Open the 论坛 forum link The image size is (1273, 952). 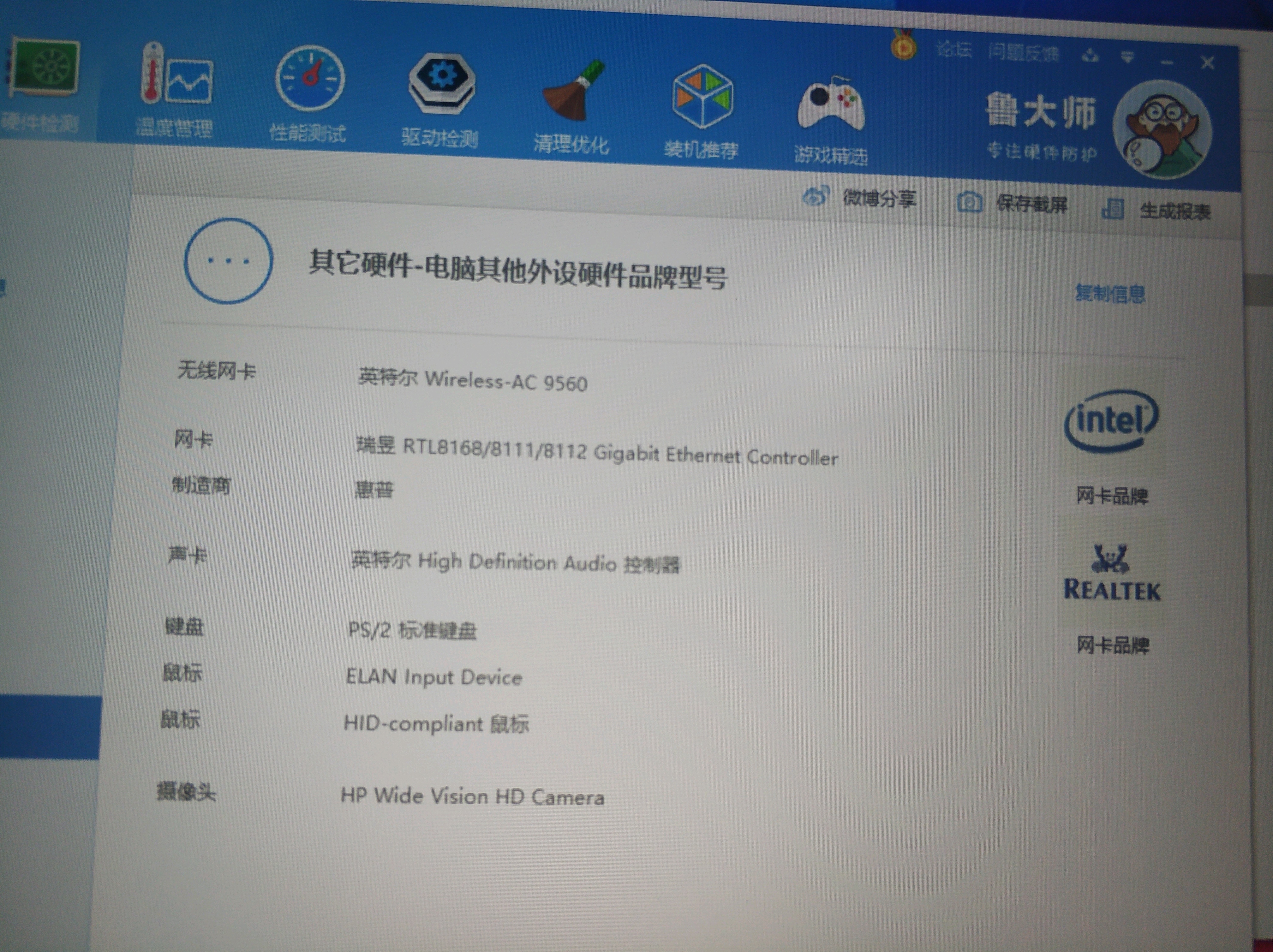pyautogui.click(x=953, y=50)
